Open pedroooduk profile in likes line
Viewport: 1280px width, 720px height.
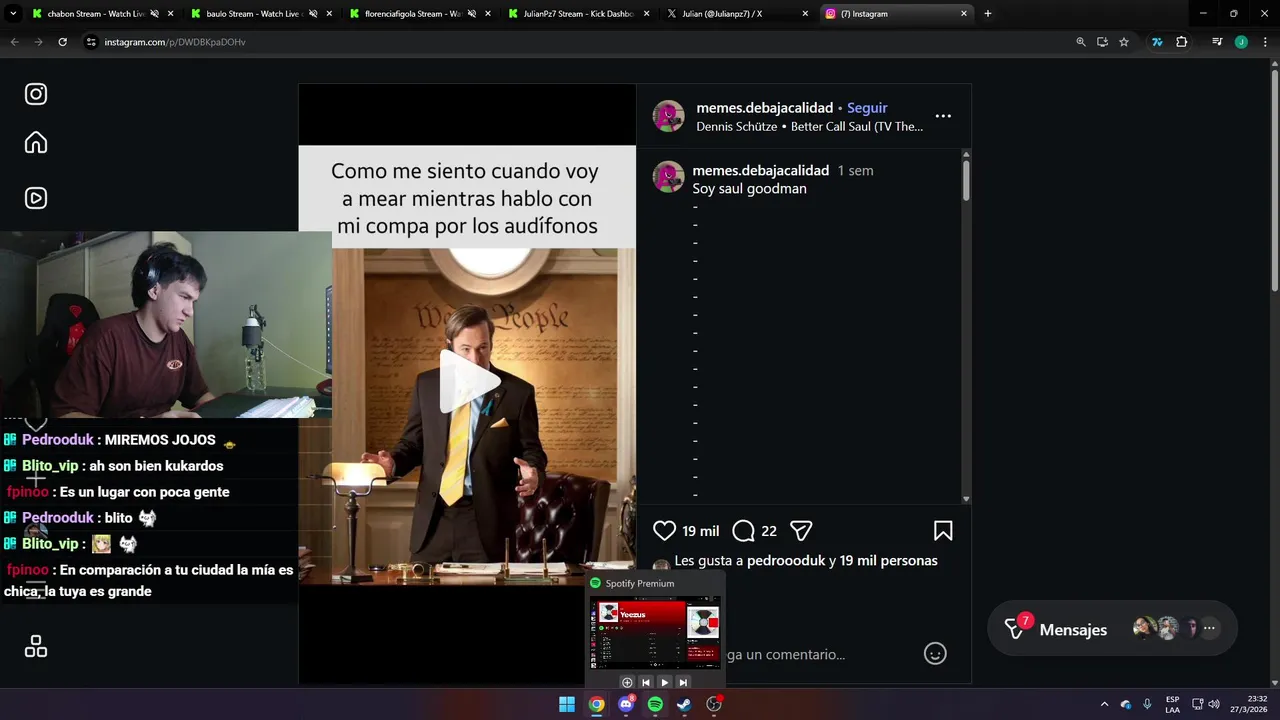[786, 561]
